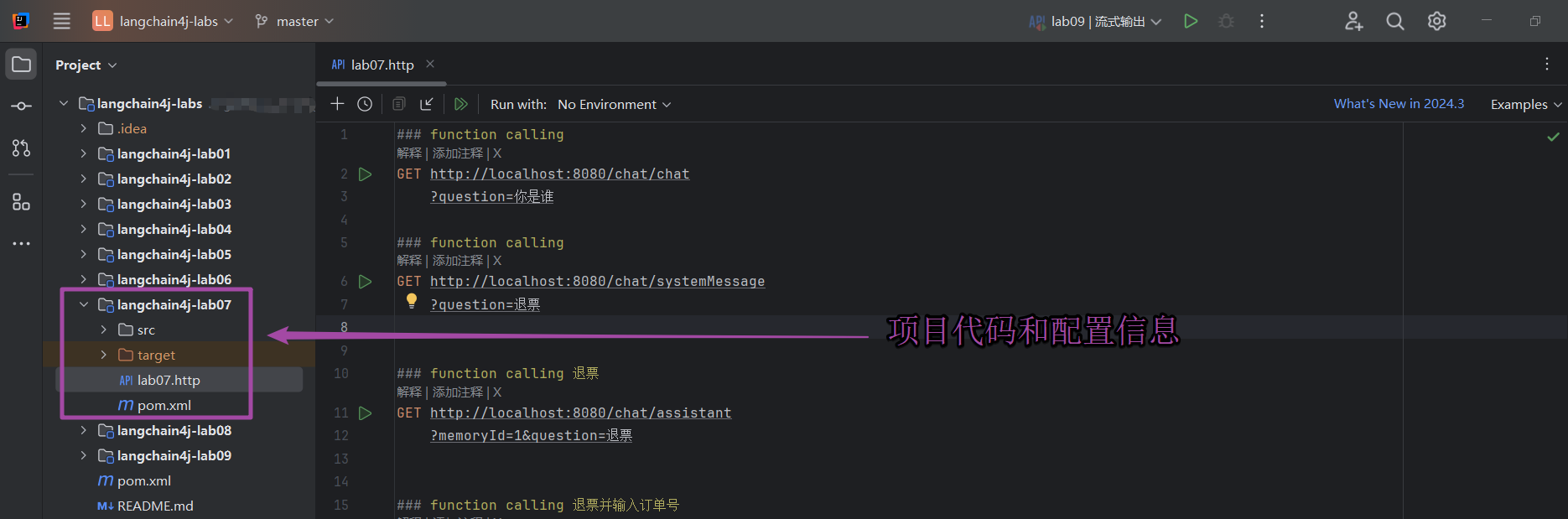
Task: Open editor tab options menu
Action: tap(1547, 64)
